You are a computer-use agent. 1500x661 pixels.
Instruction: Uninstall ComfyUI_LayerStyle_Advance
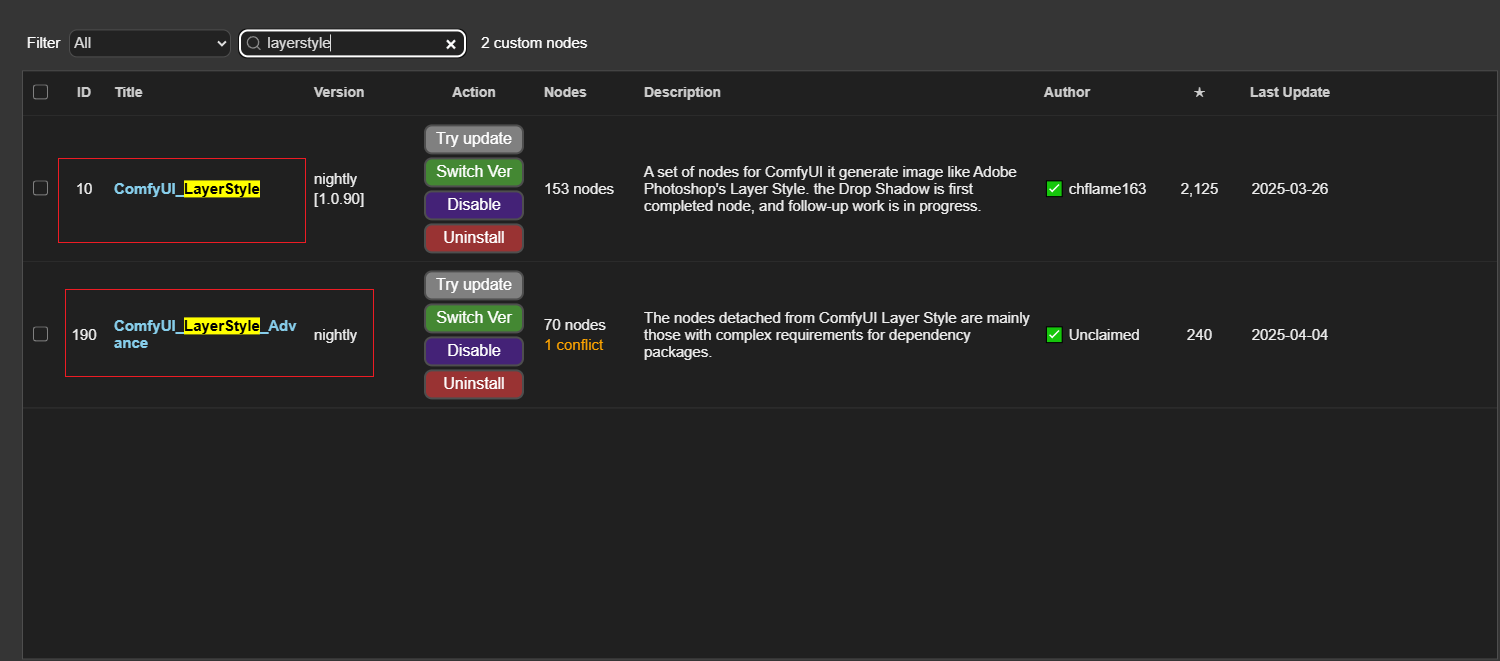(x=474, y=384)
